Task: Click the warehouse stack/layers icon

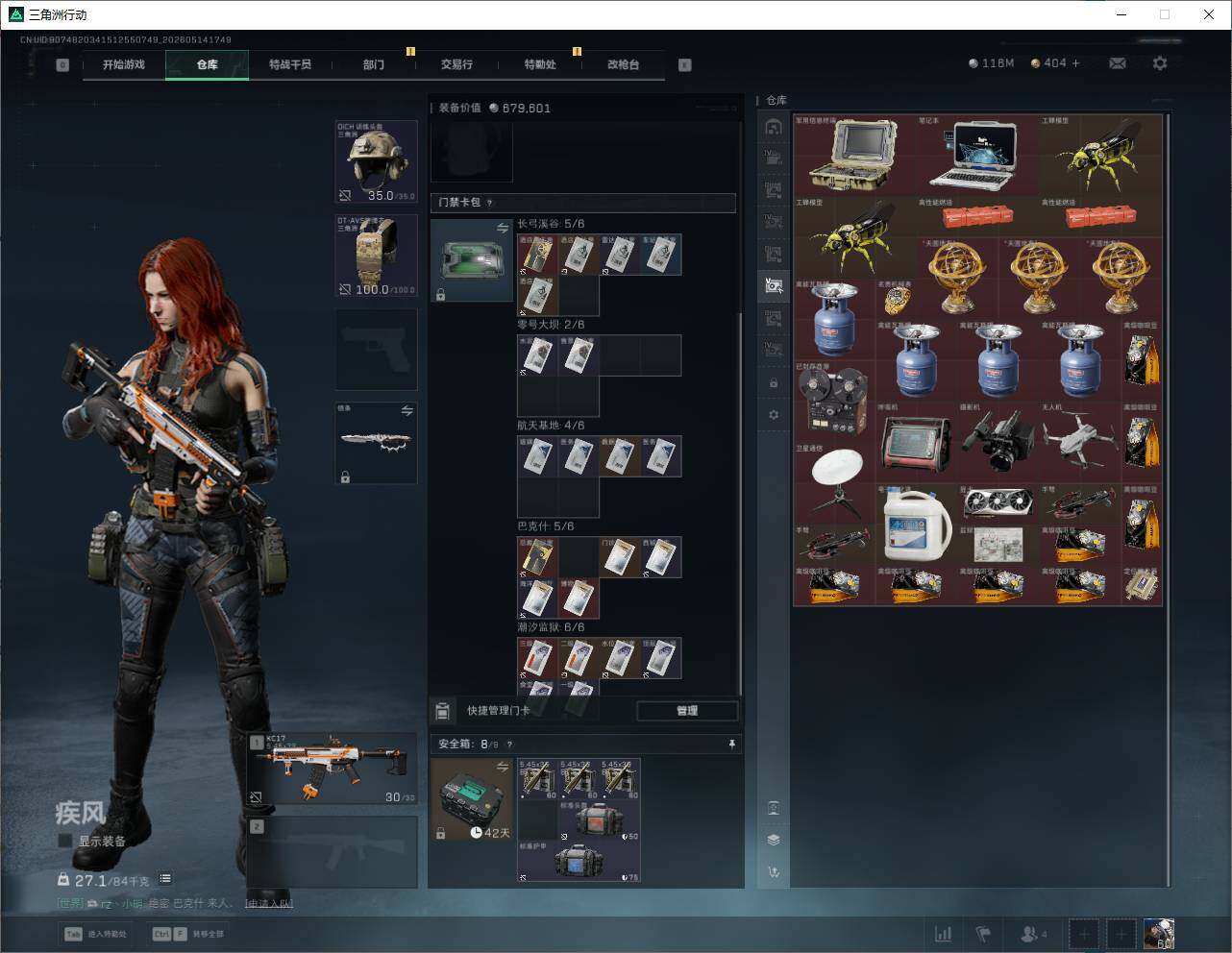Action: (x=774, y=840)
